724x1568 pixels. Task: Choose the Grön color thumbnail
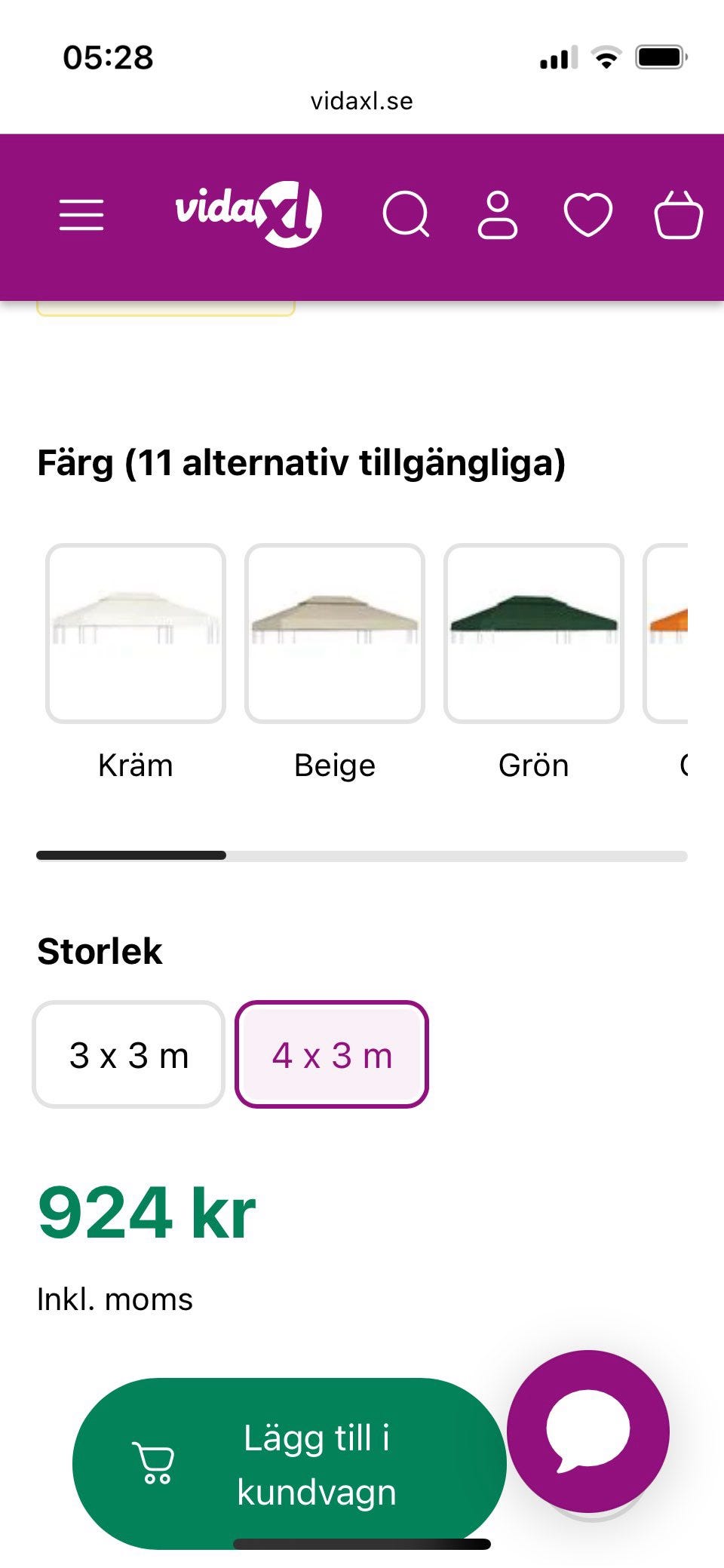click(534, 634)
